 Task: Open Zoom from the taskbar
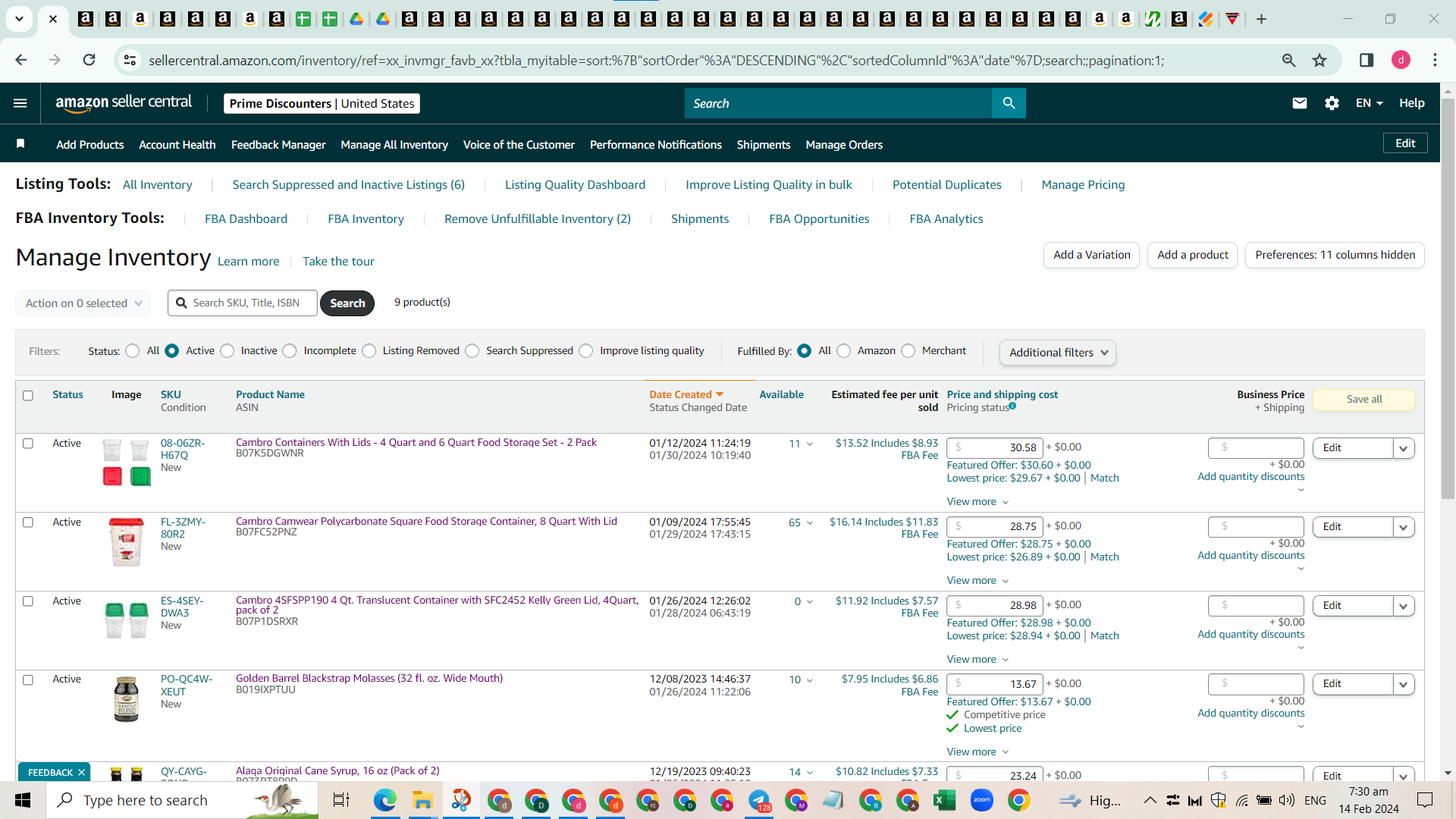coord(981,800)
